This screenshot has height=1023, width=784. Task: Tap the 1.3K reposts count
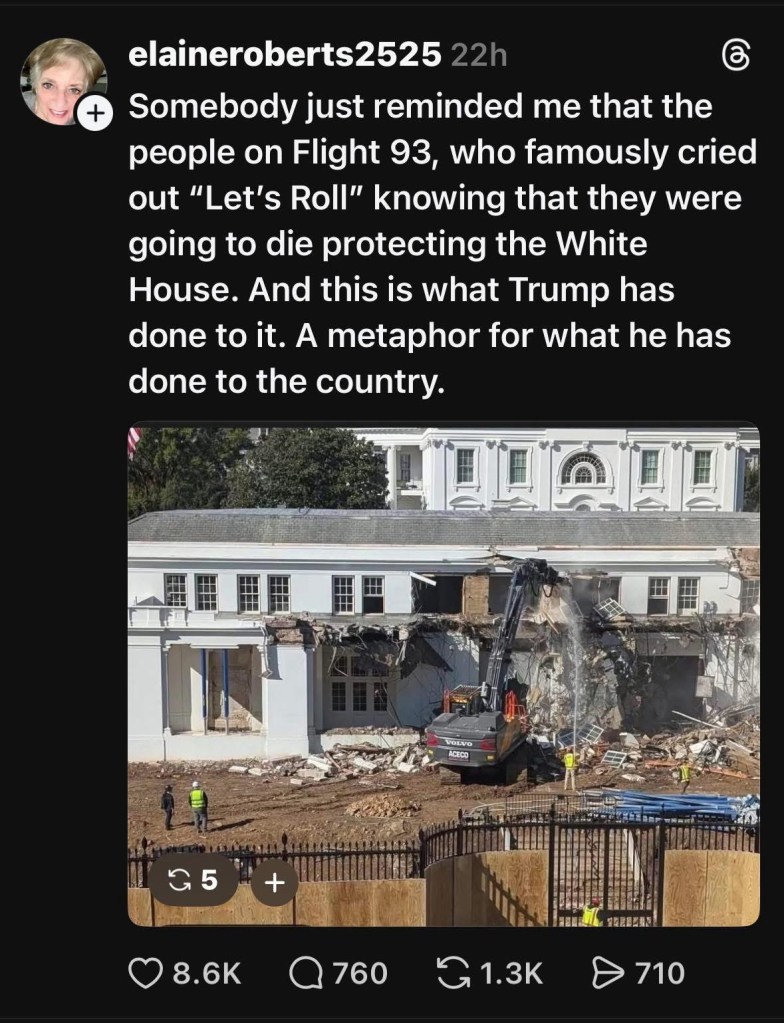click(x=512, y=972)
